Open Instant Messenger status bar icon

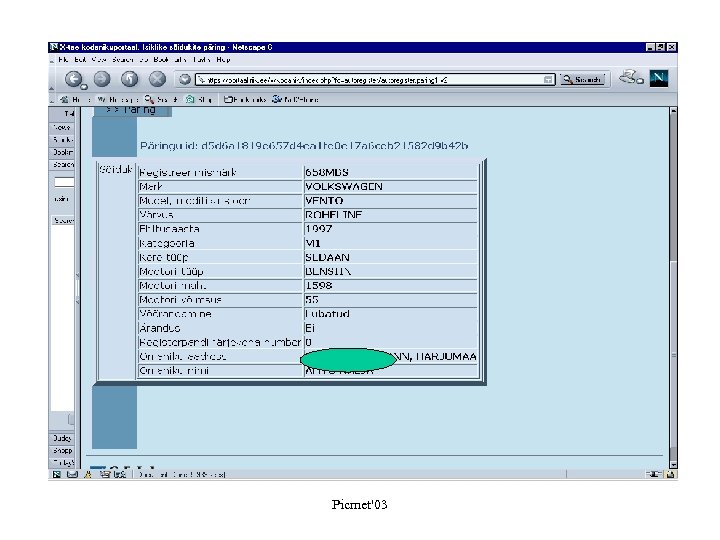pos(88,474)
